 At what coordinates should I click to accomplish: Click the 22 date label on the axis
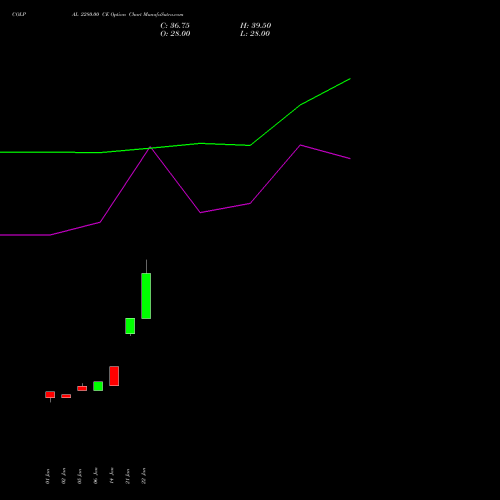143,476
